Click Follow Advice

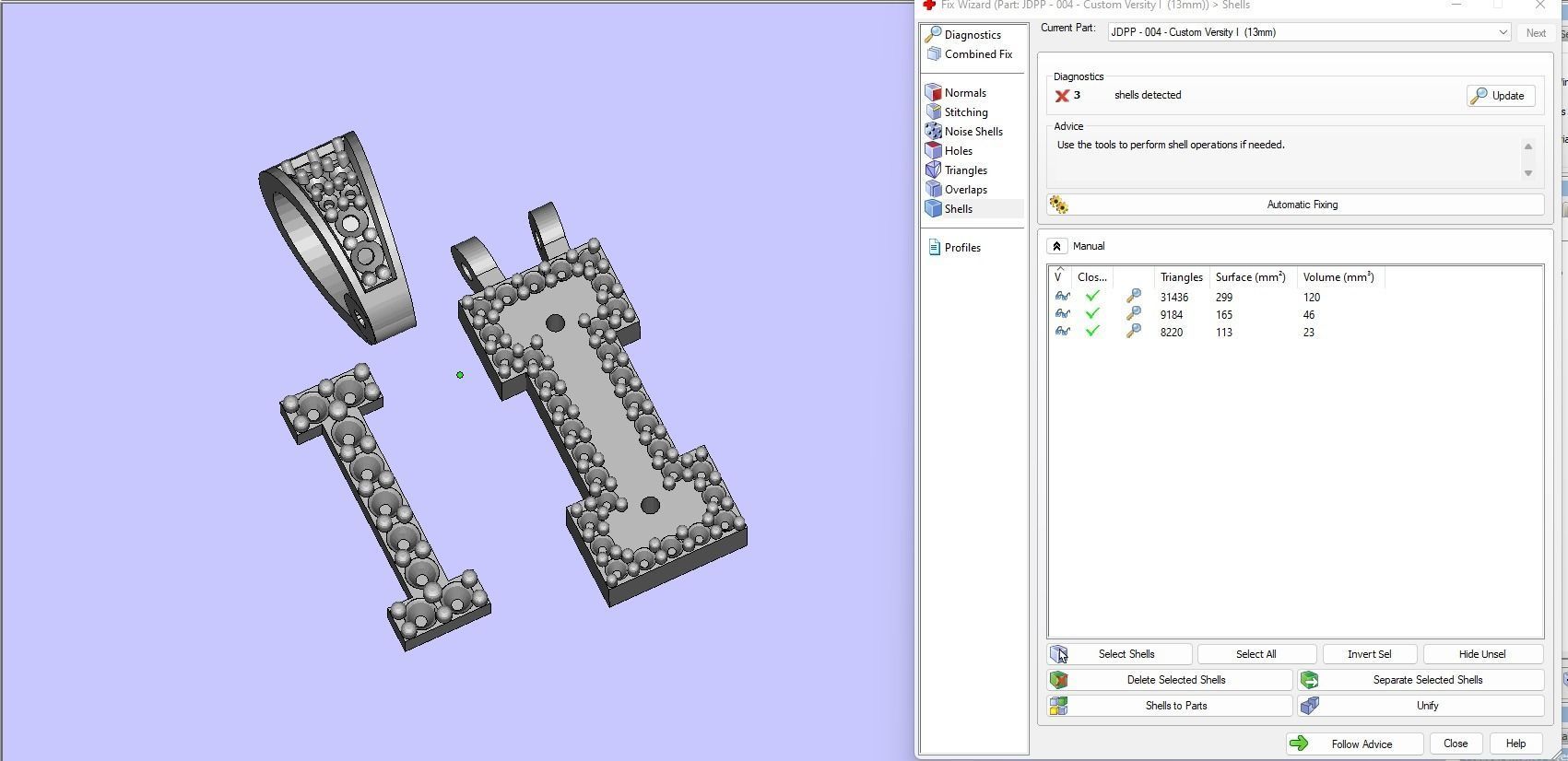pyautogui.click(x=1354, y=744)
